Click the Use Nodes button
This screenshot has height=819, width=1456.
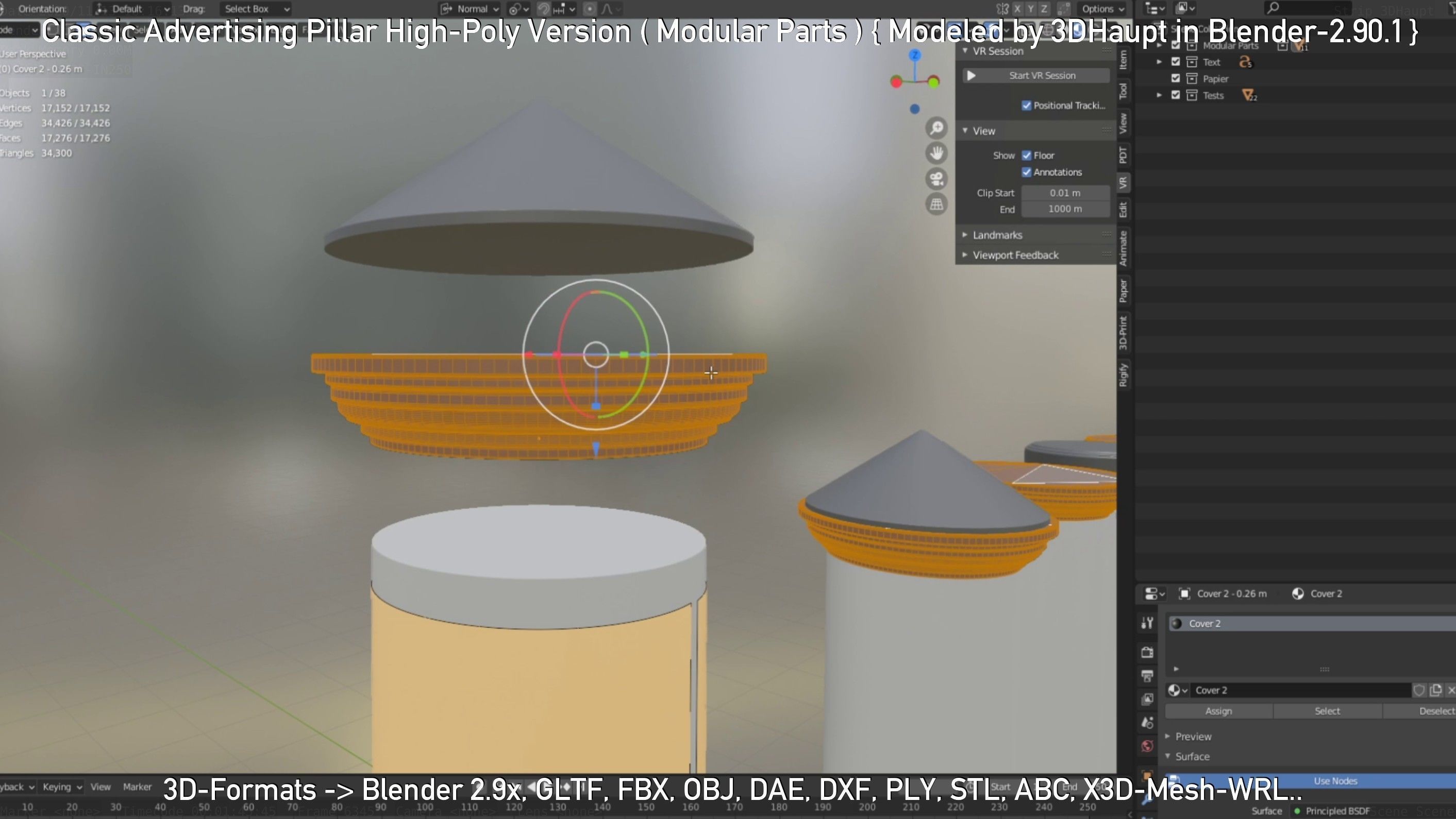[1317, 781]
